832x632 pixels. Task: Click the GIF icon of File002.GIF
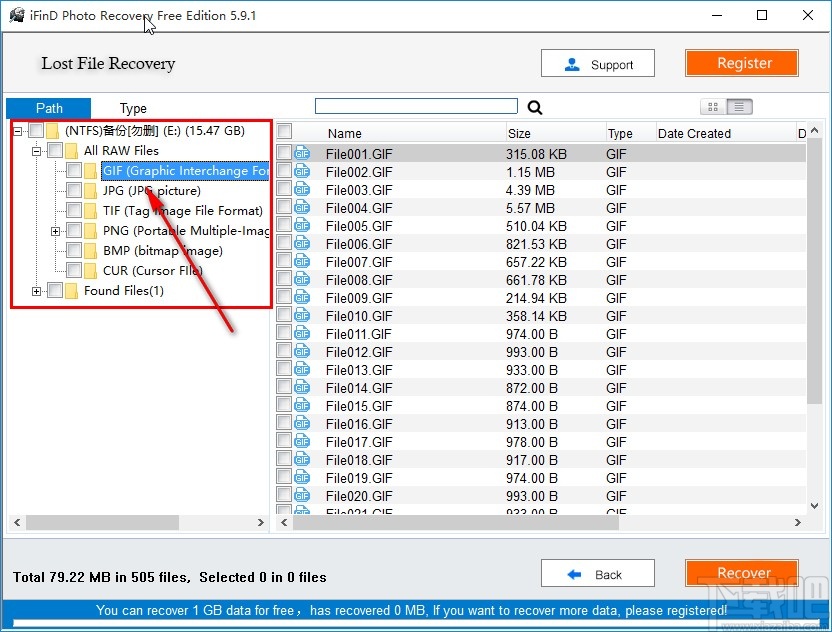click(302, 171)
